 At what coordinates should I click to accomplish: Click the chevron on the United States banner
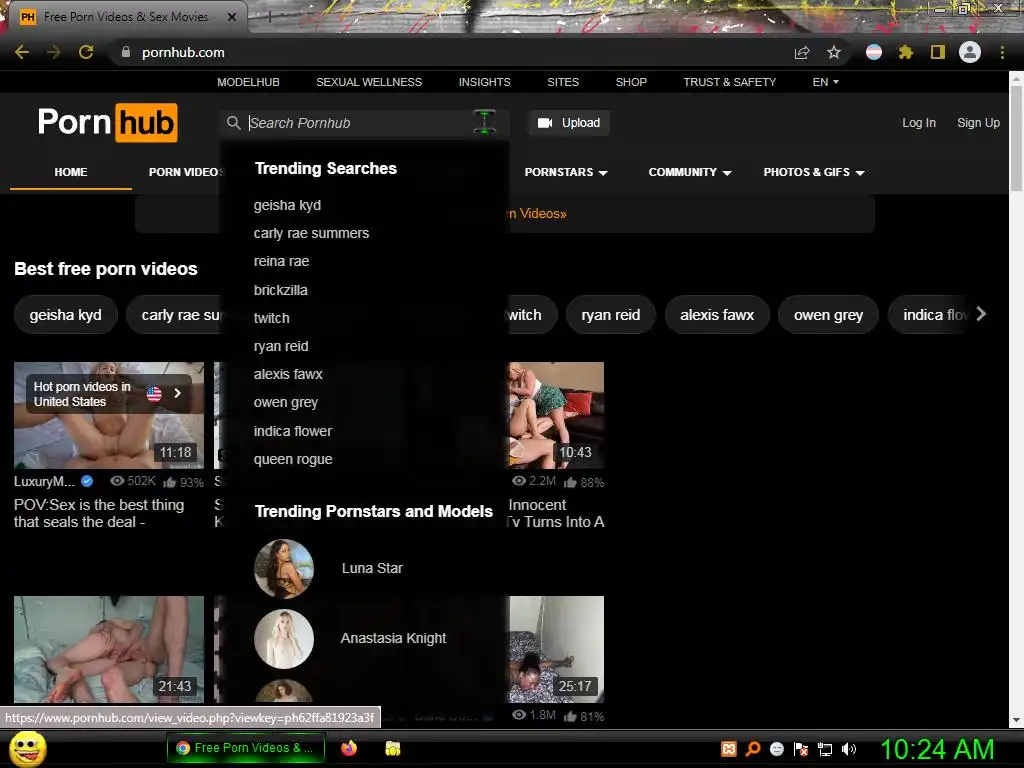(177, 393)
